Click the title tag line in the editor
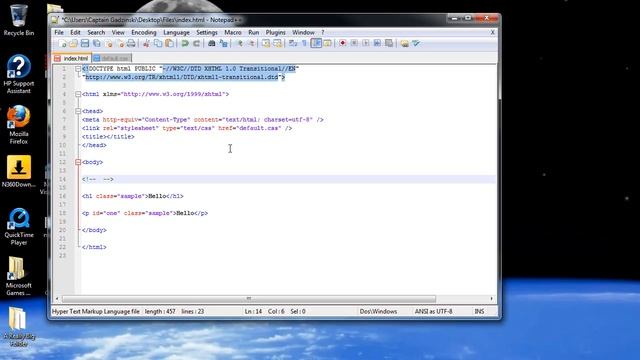The height and width of the screenshot is (360, 640). [108, 137]
